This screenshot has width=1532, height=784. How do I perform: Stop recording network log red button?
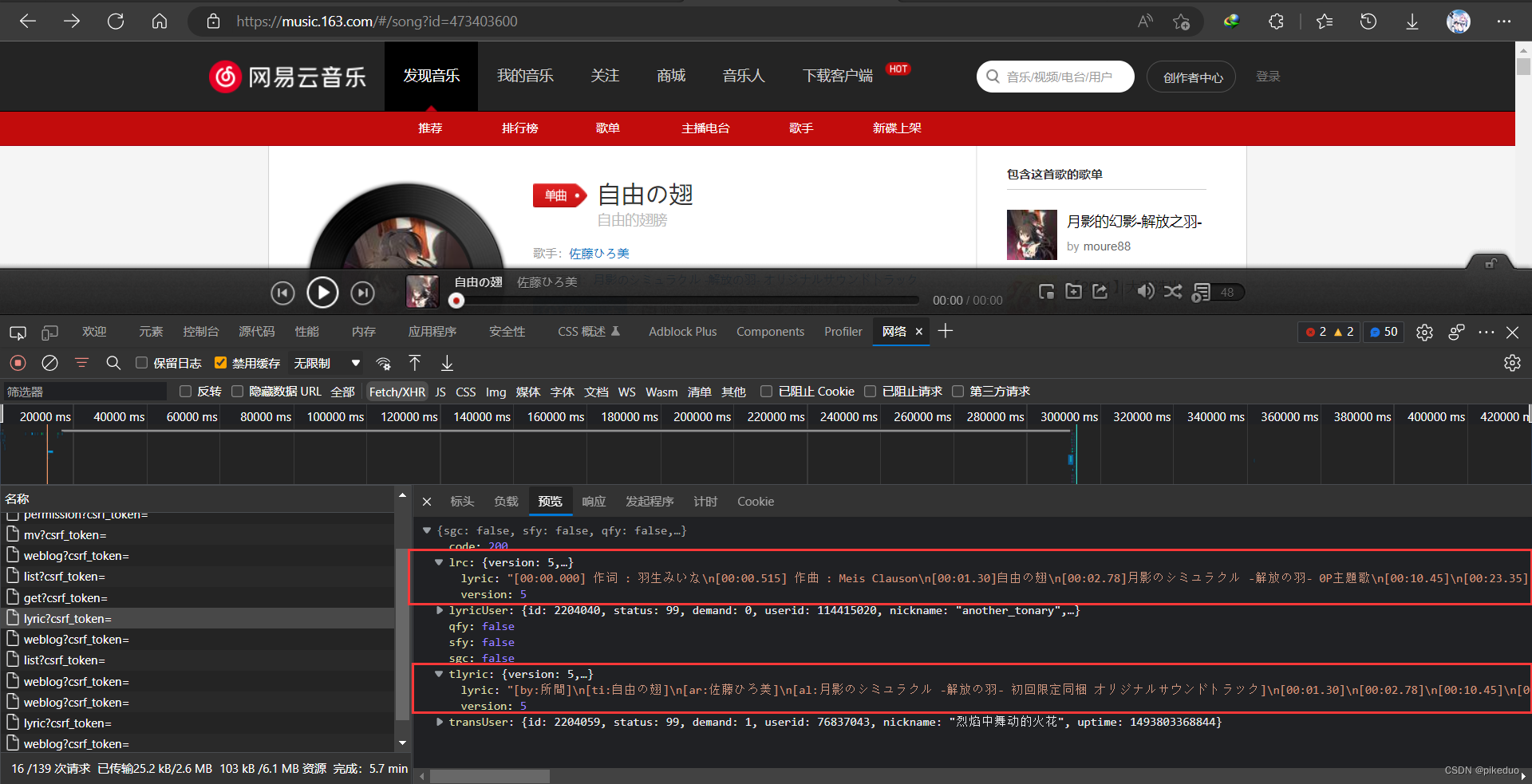tap(18, 363)
